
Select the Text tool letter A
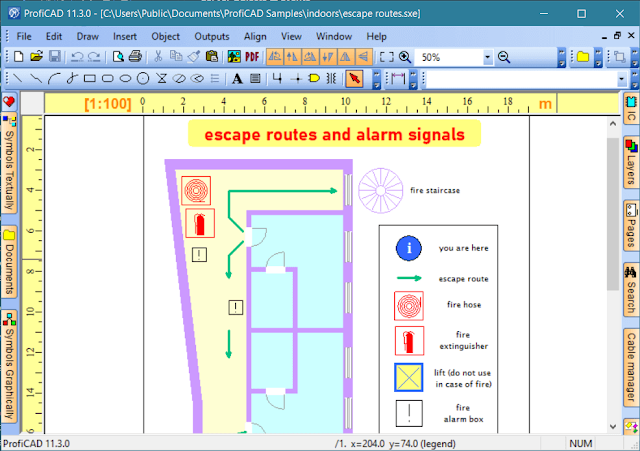click(237, 78)
